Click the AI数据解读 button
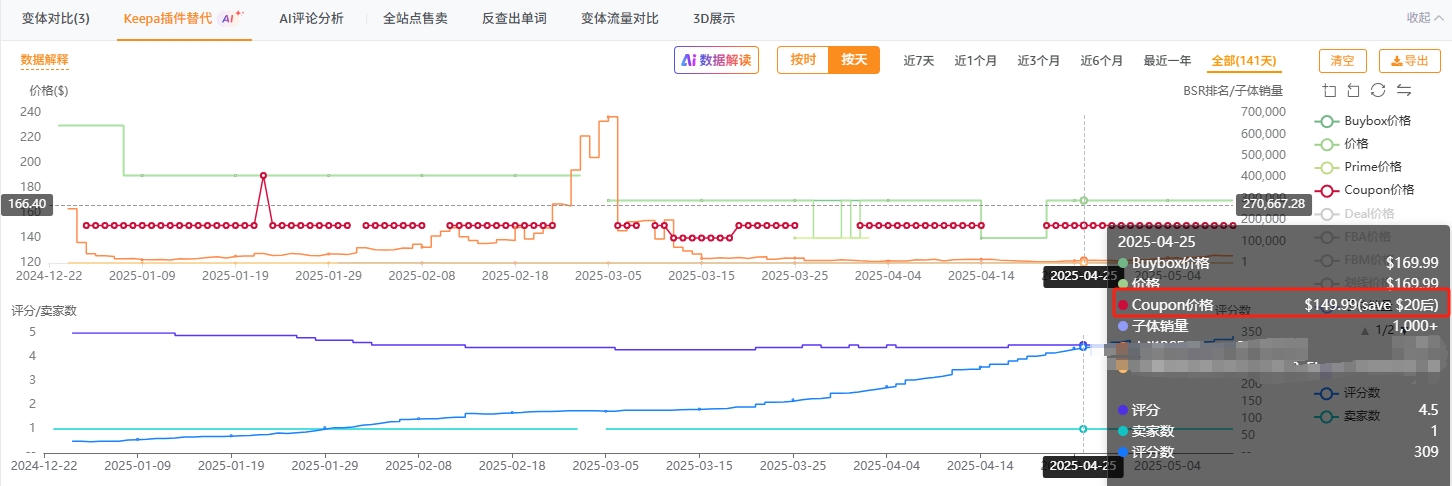Screen dimensions: 1452x486 pyautogui.click(x=716, y=60)
